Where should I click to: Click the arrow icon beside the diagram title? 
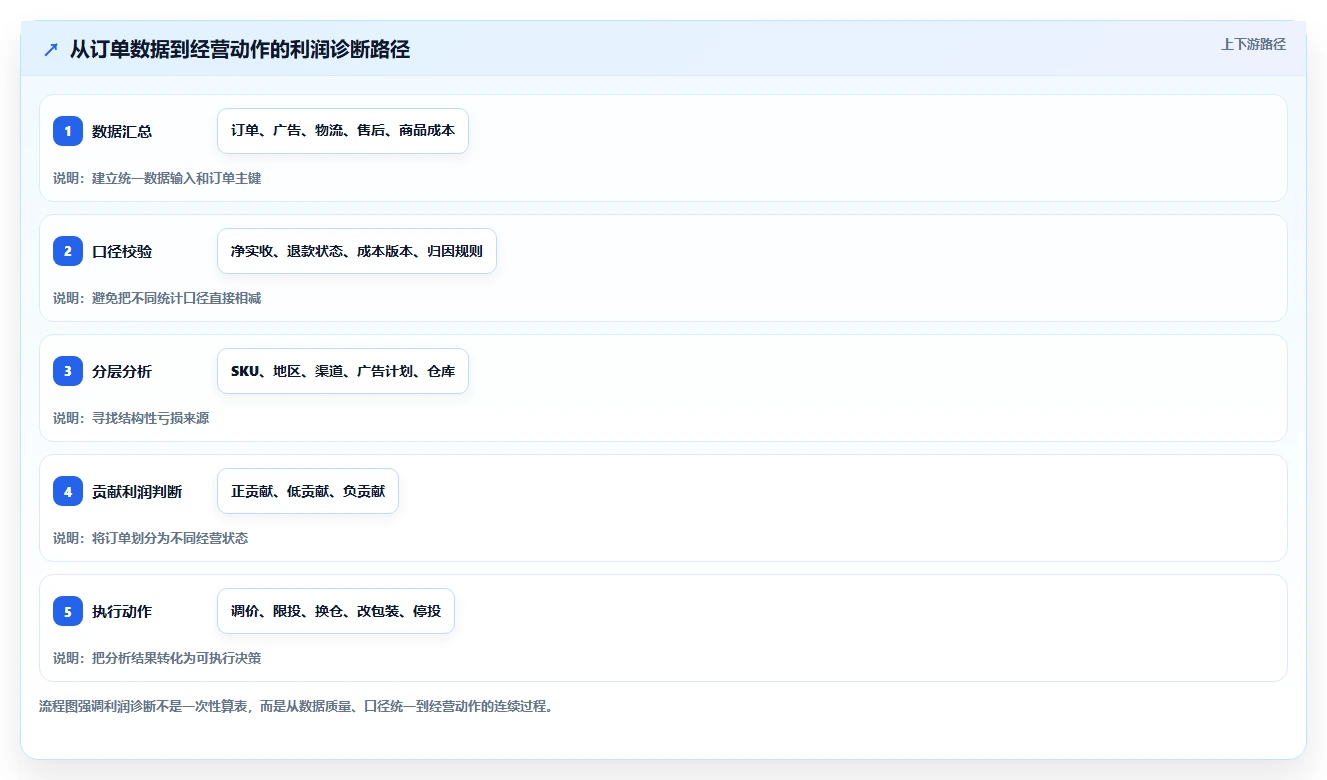[x=51, y=49]
